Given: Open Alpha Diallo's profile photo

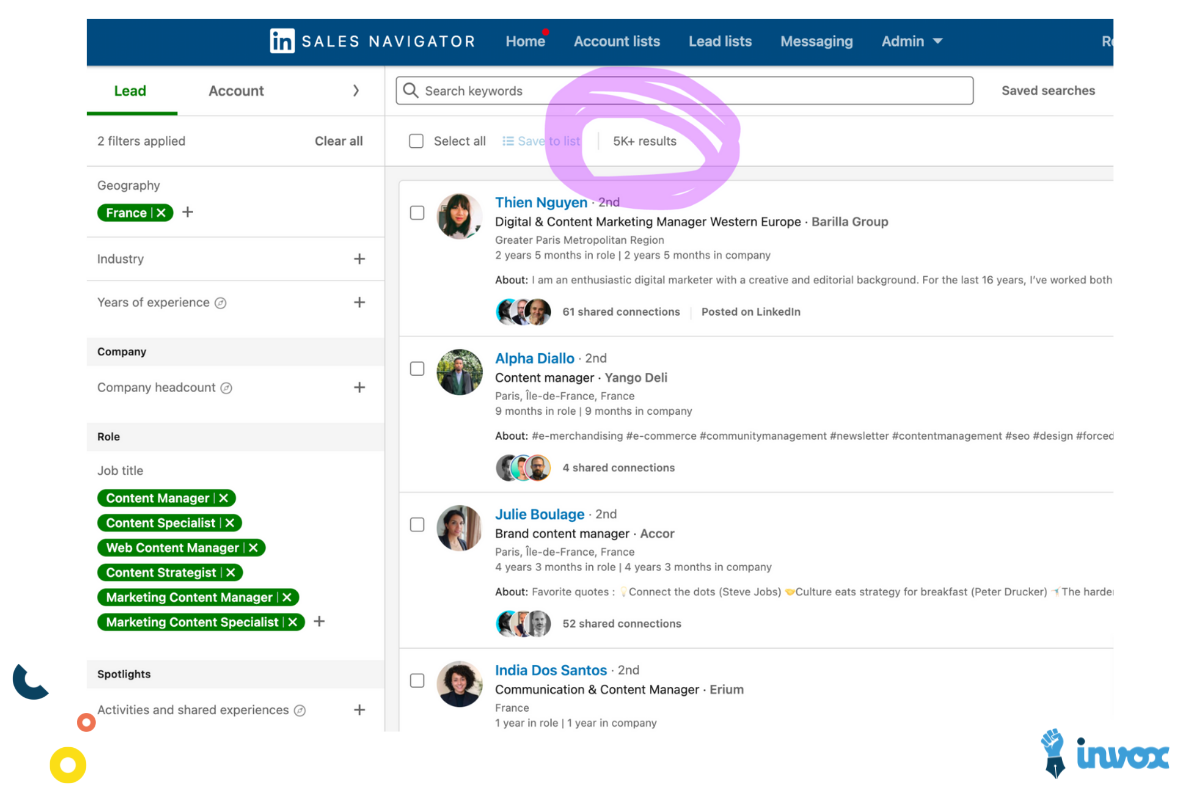Looking at the screenshot, I should point(460,372).
